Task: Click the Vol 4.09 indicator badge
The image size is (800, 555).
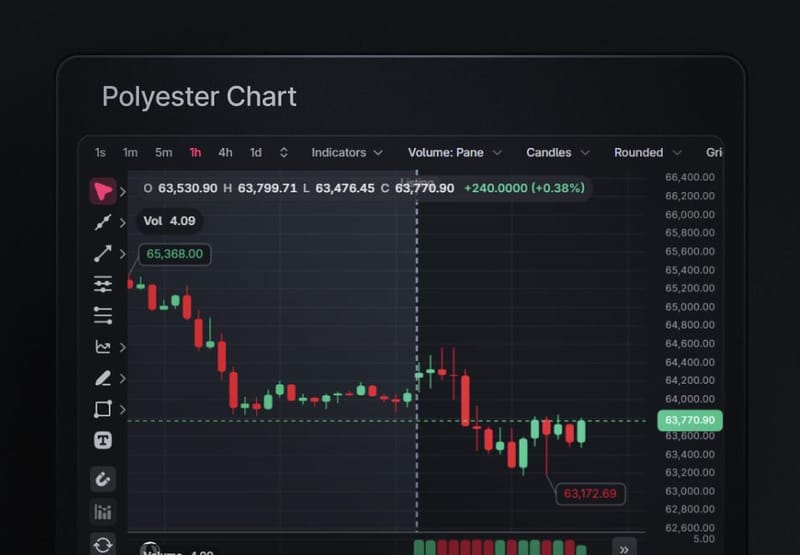Action: (169, 221)
